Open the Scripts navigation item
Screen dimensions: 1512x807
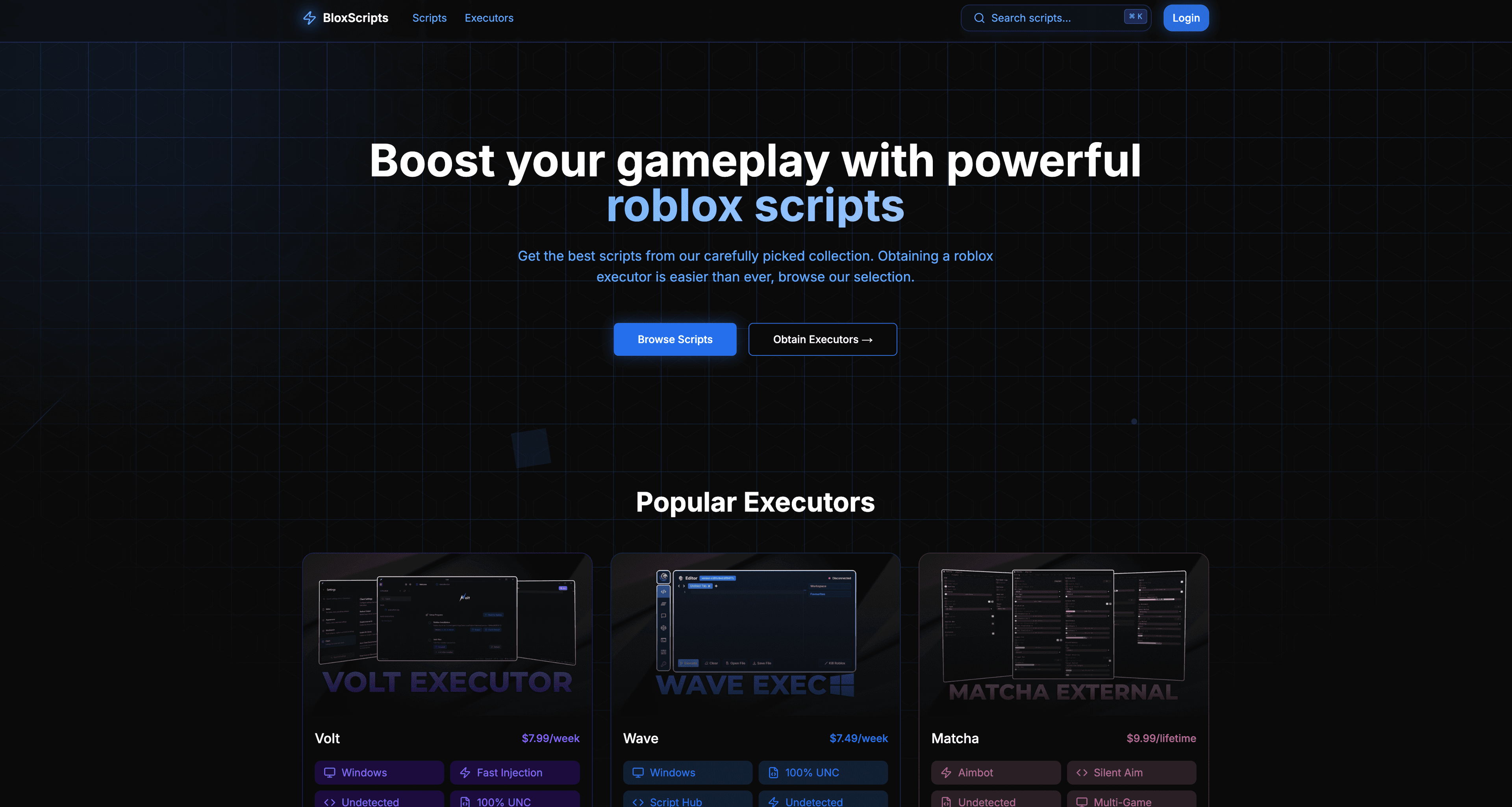(x=429, y=18)
